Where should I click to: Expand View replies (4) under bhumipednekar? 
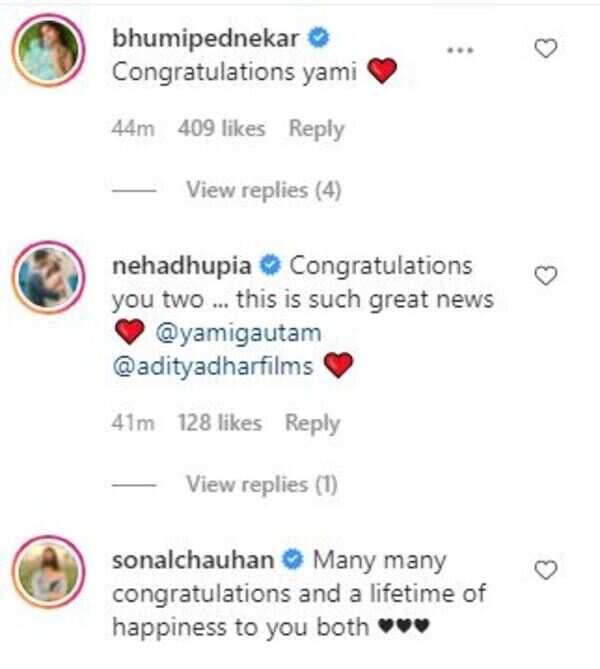pos(264,190)
